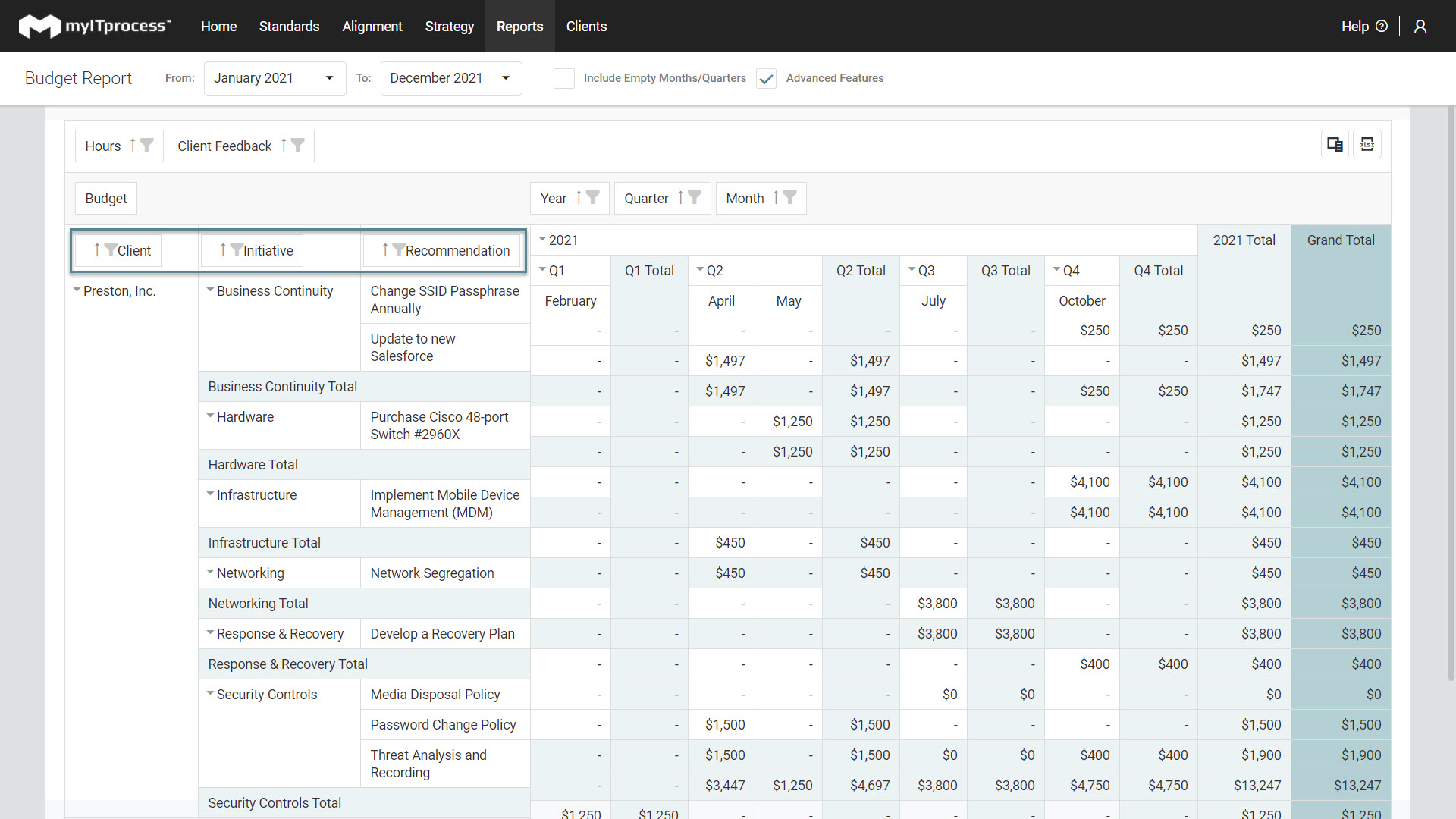Filter the Quarter field
This screenshot has height=819, width=1456.
click(694, 197)
